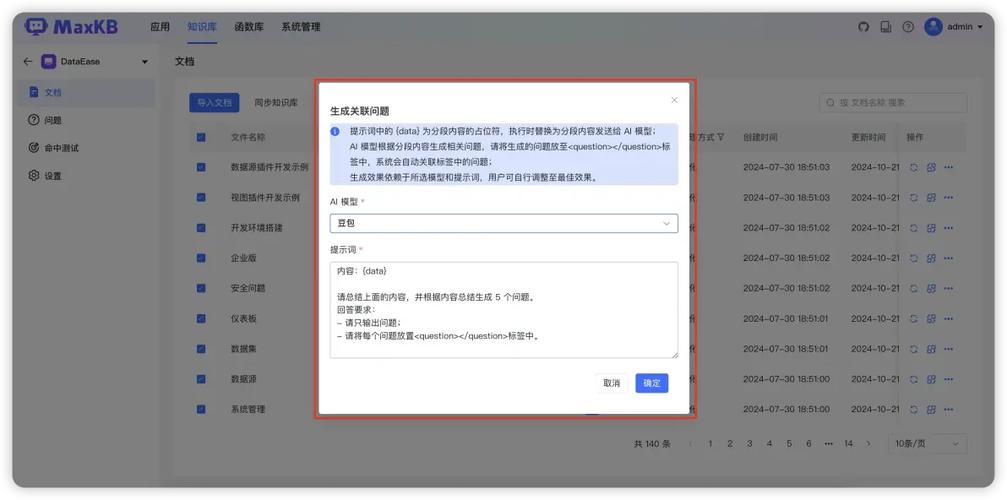
Task: Go to page 14 in pagination
Action: pos(848,444)
